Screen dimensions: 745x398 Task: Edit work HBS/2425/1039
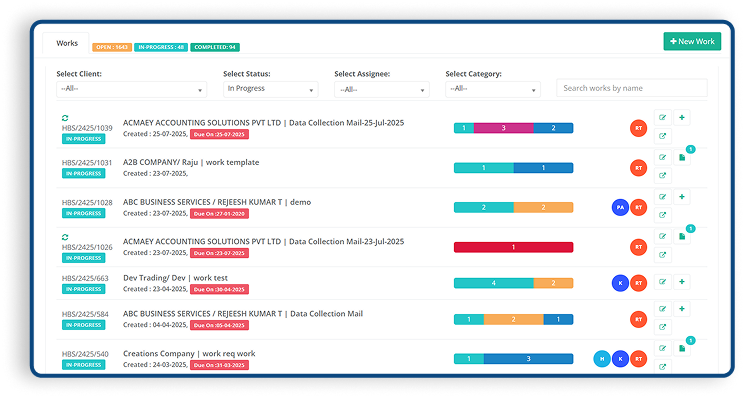tap(662, 117)
